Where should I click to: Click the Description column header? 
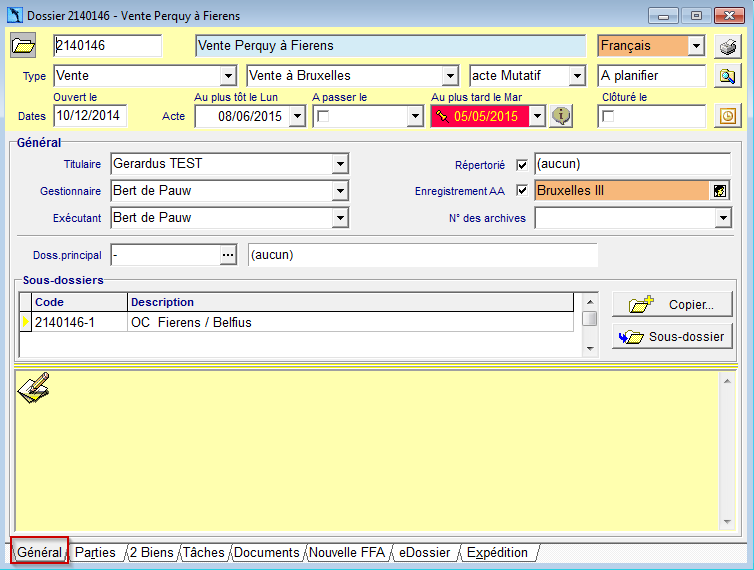click(350, 302)
